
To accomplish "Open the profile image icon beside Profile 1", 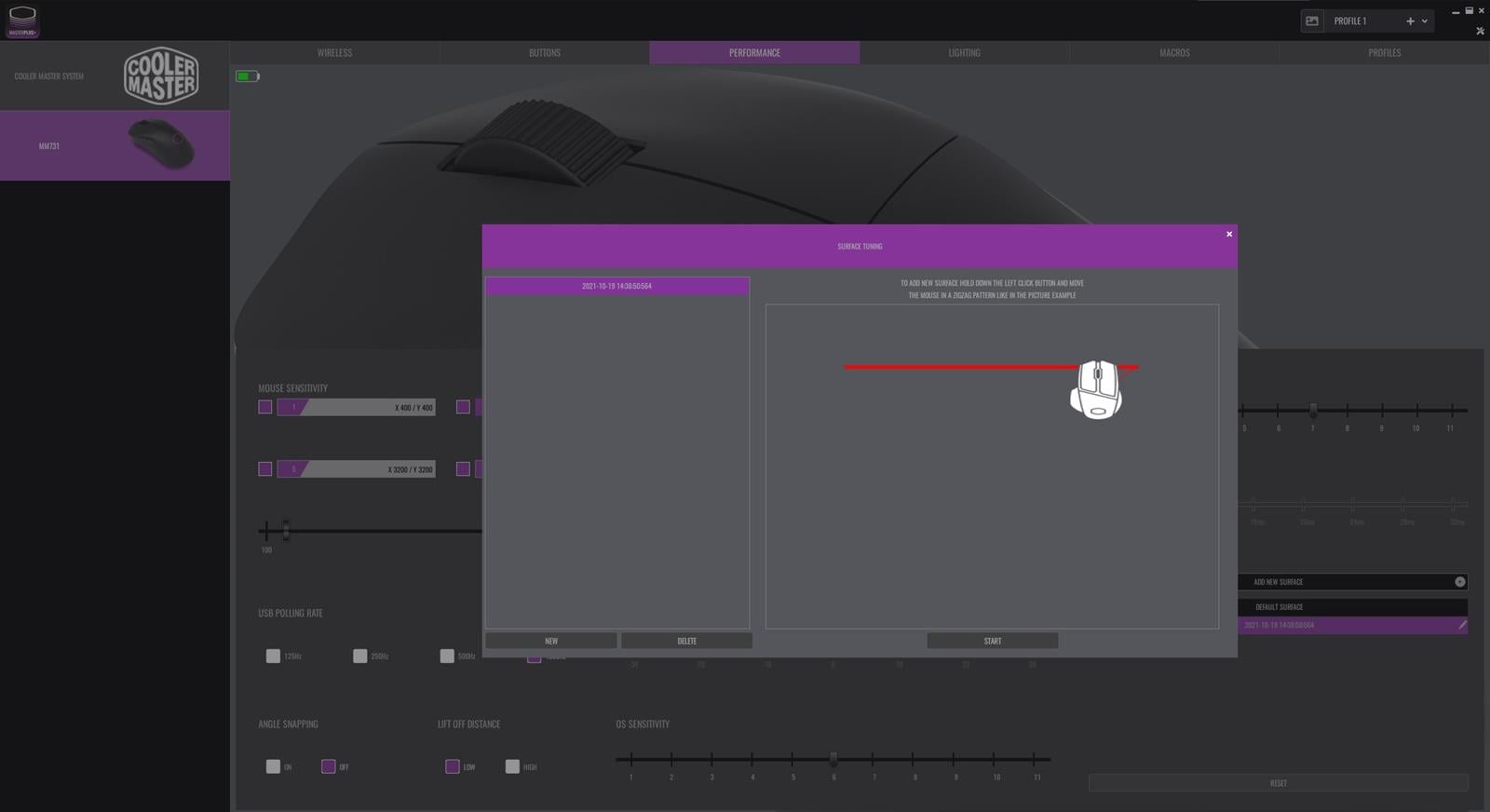I will click(x=1312, y=20).
